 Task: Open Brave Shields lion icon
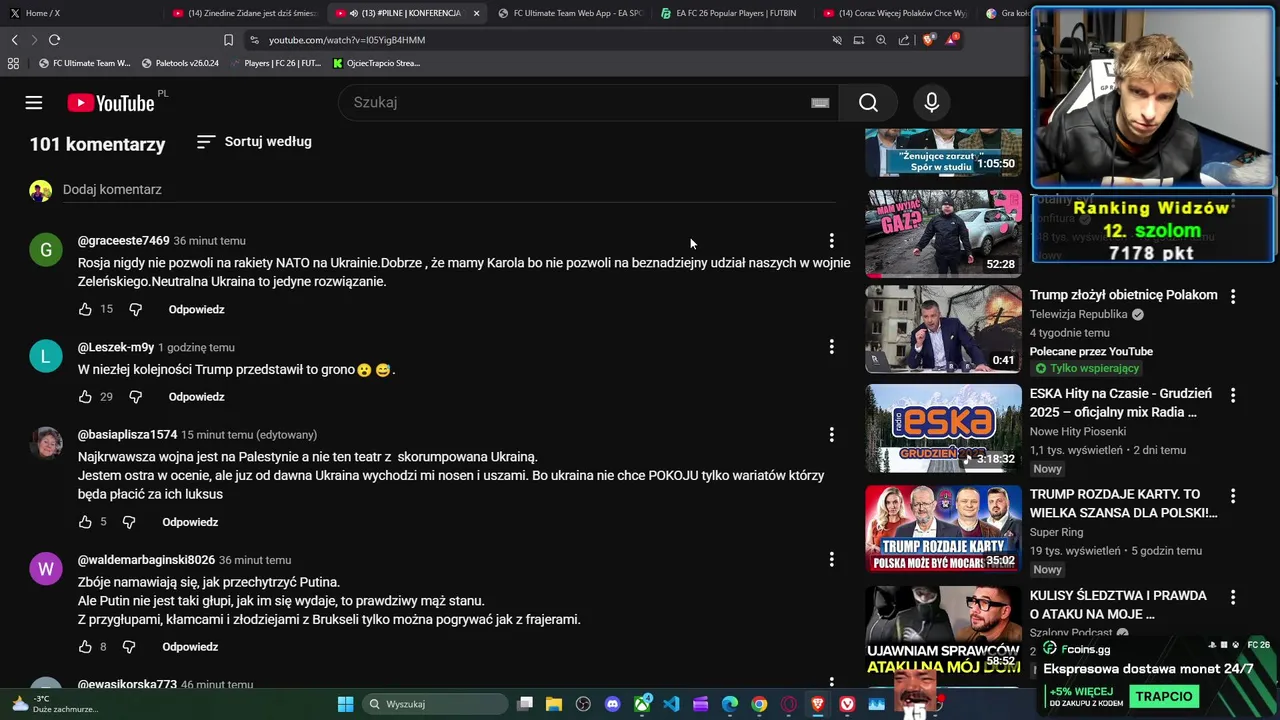click(x=928, y=40)
